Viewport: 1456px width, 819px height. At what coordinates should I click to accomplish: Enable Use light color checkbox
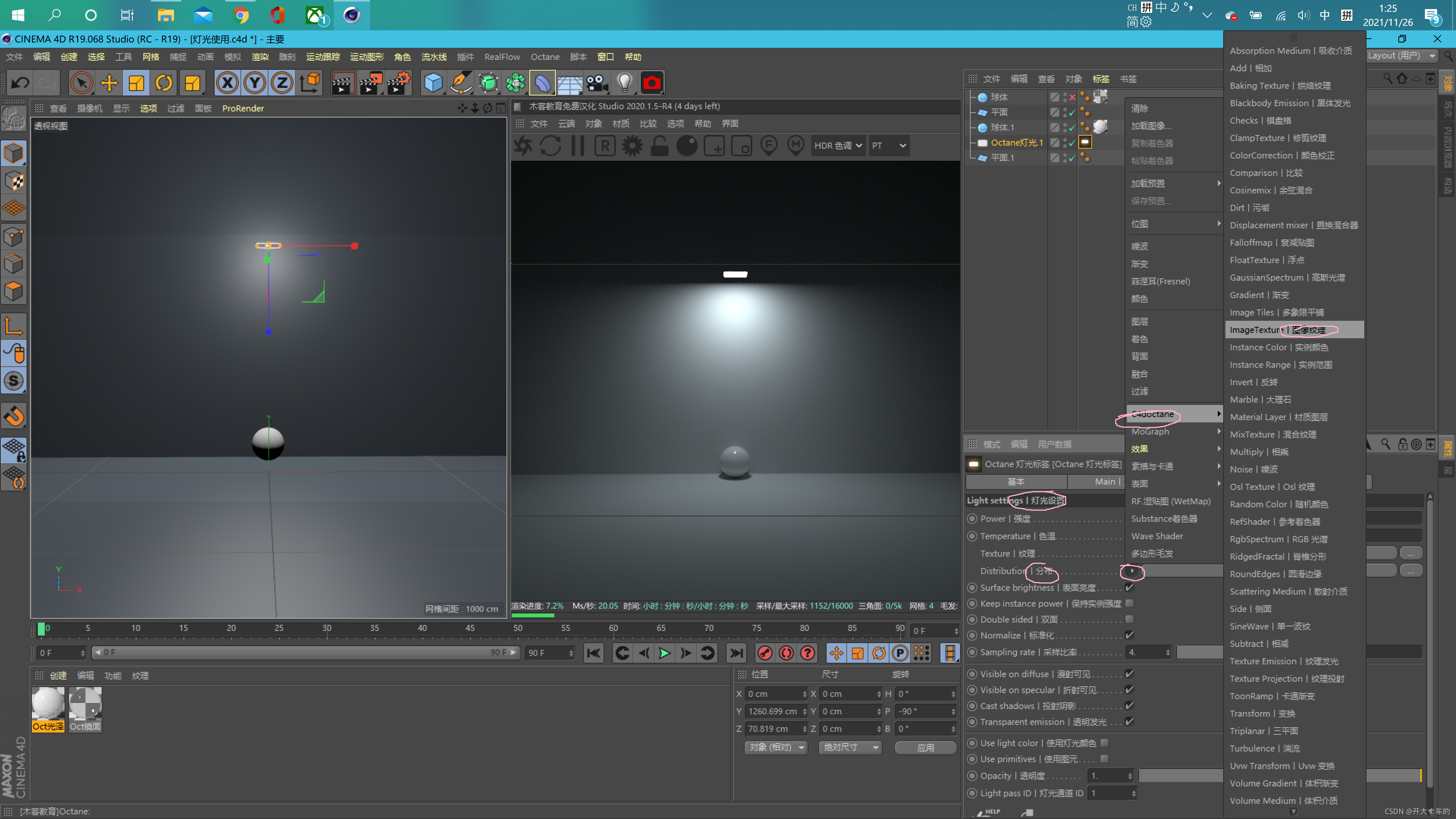click(1105, 743)
